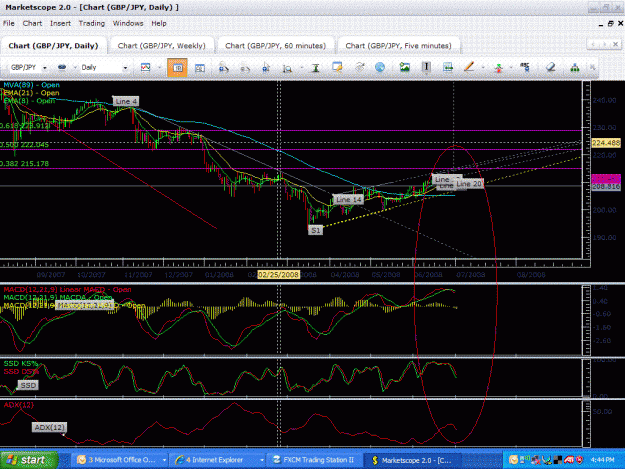Click the green I-beam toolbar icon
Viewport: 625px width, 469px height.
(x=315, y=68)
